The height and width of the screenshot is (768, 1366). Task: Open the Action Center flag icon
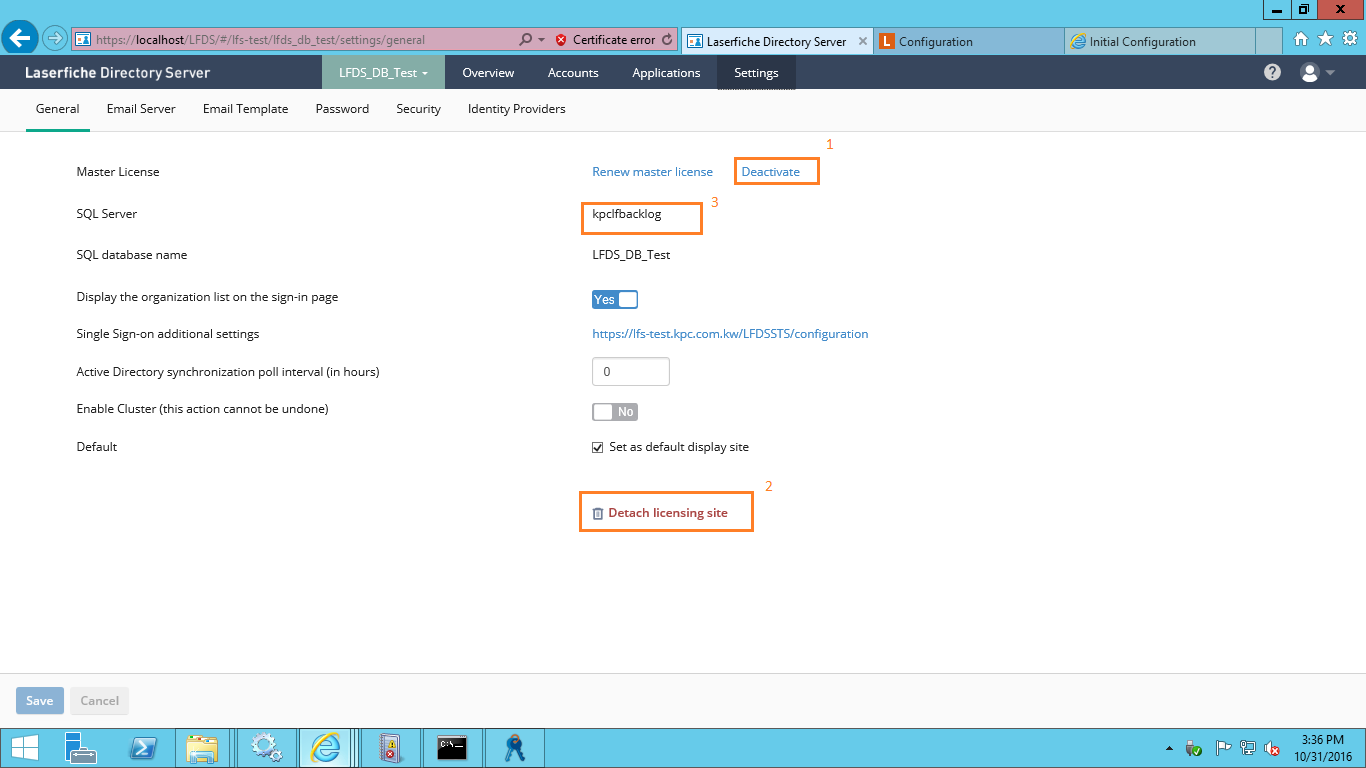click(1222, 748)
